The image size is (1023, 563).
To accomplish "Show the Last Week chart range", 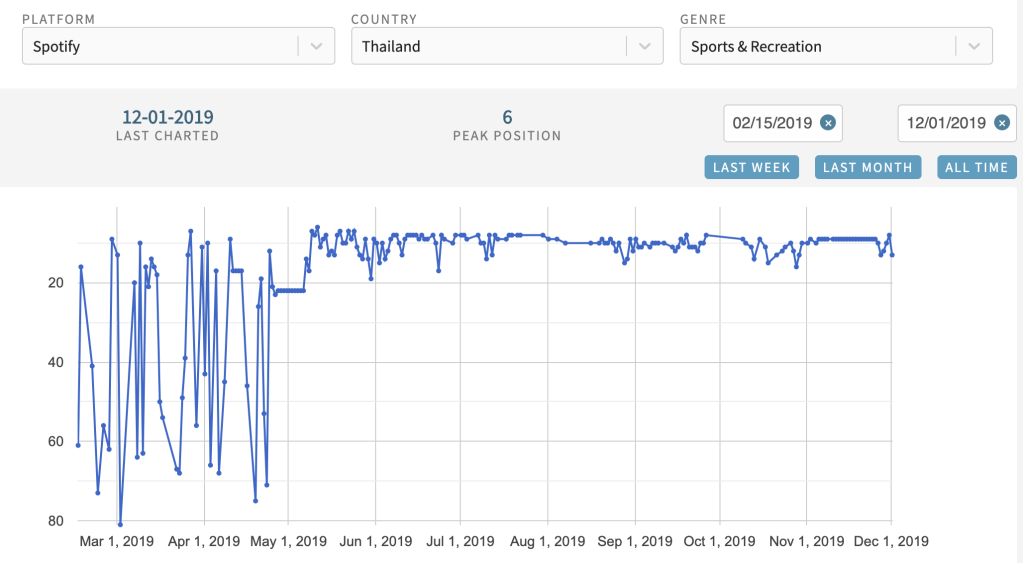I will 751,167.
